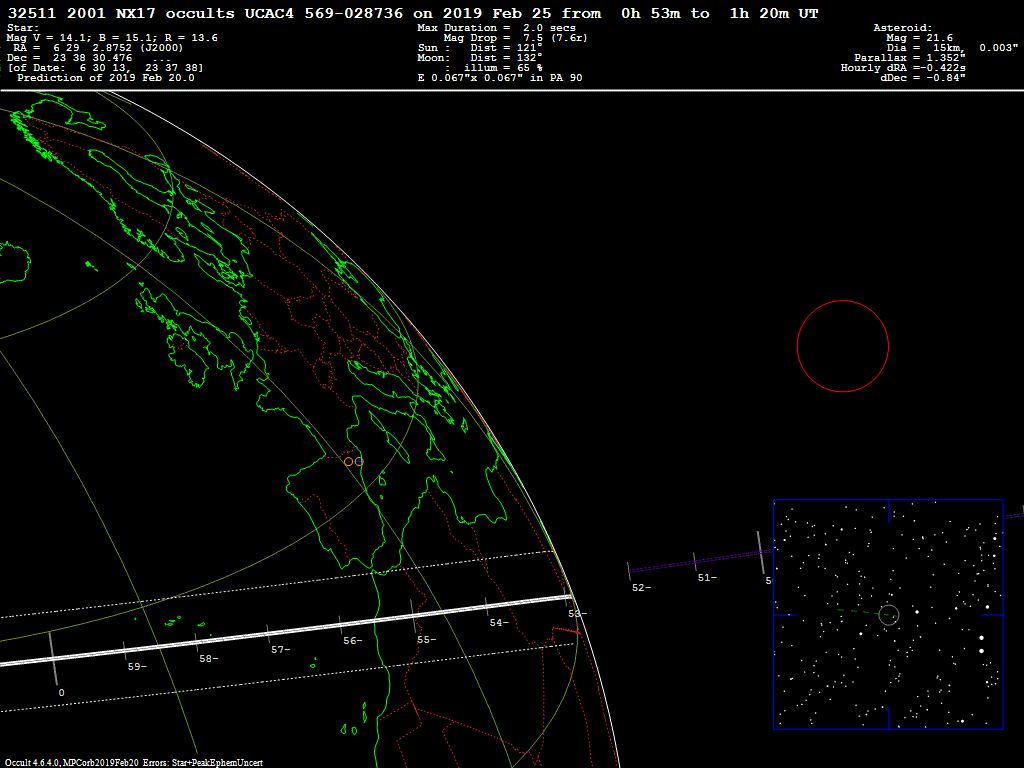This screenshot has width=1024, height=768.
Task: Click the Prediction of 2019 Feb 20.0 text
Action: coord(105,78)
